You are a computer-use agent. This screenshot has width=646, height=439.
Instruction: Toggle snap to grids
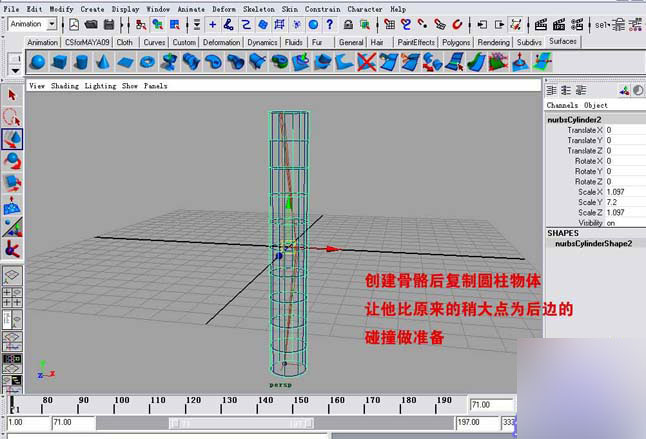tap(389, 25)
